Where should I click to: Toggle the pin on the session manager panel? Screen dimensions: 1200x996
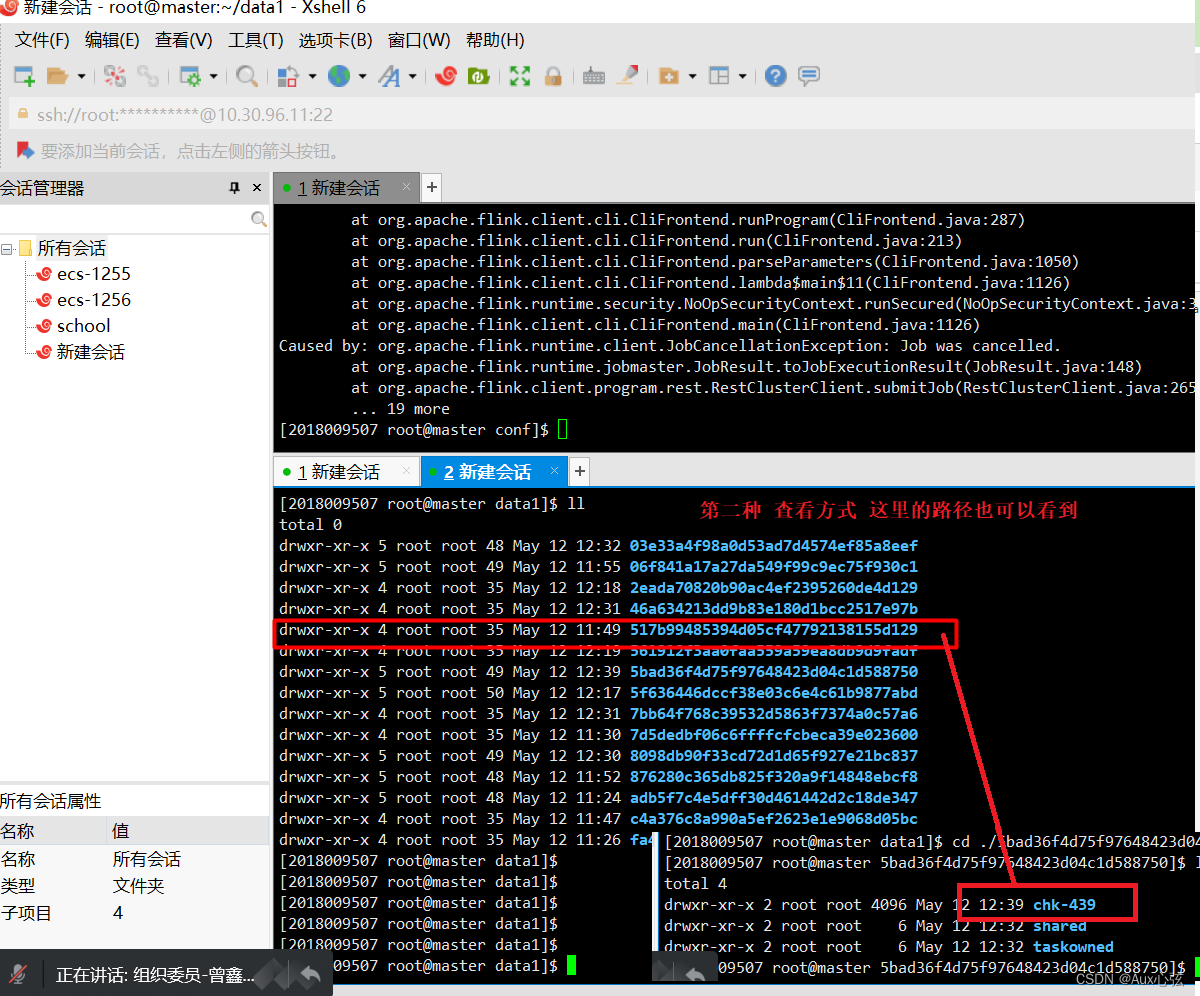tap(233, 187)
